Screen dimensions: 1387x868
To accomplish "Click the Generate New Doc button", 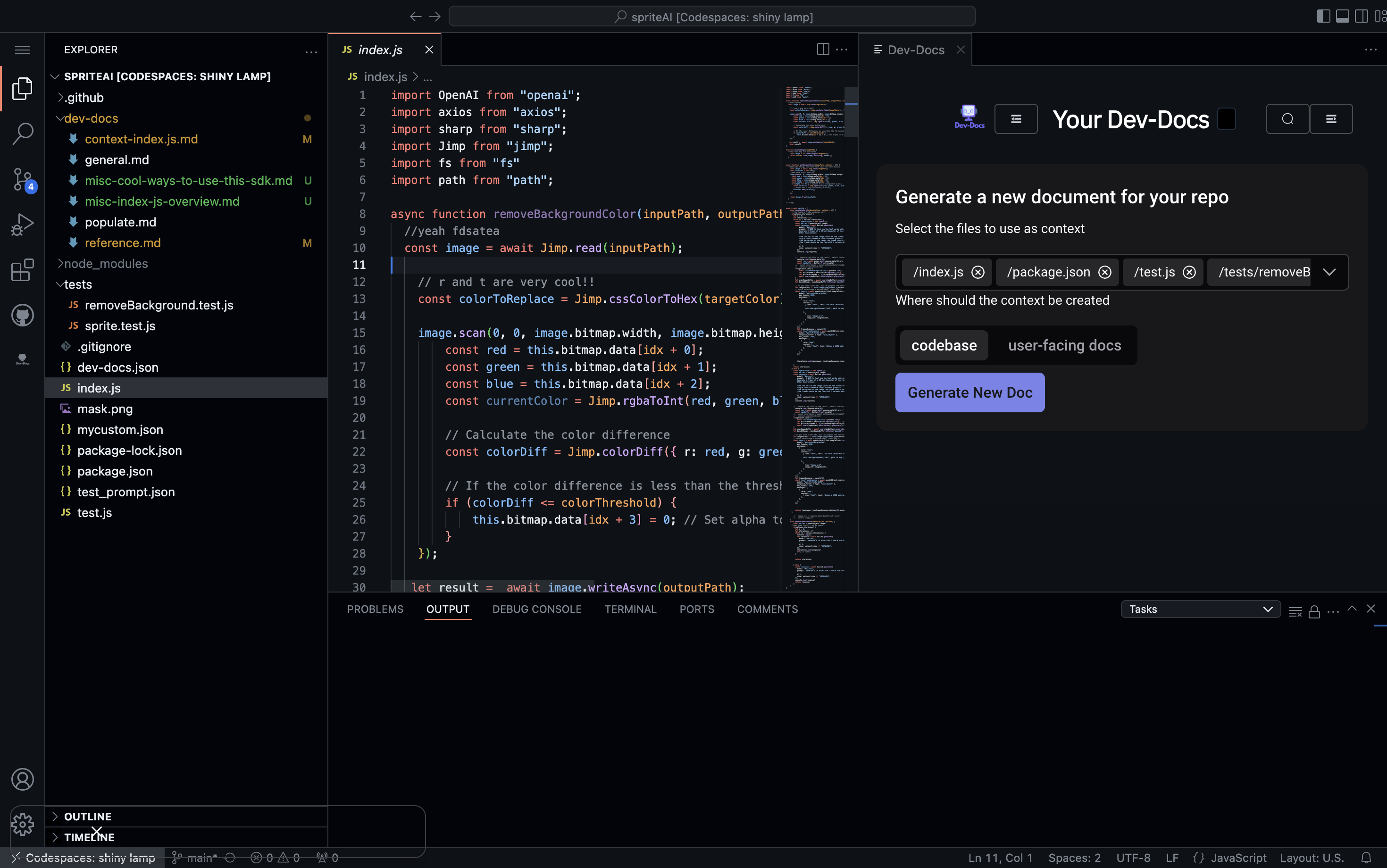I will (969, 392).
